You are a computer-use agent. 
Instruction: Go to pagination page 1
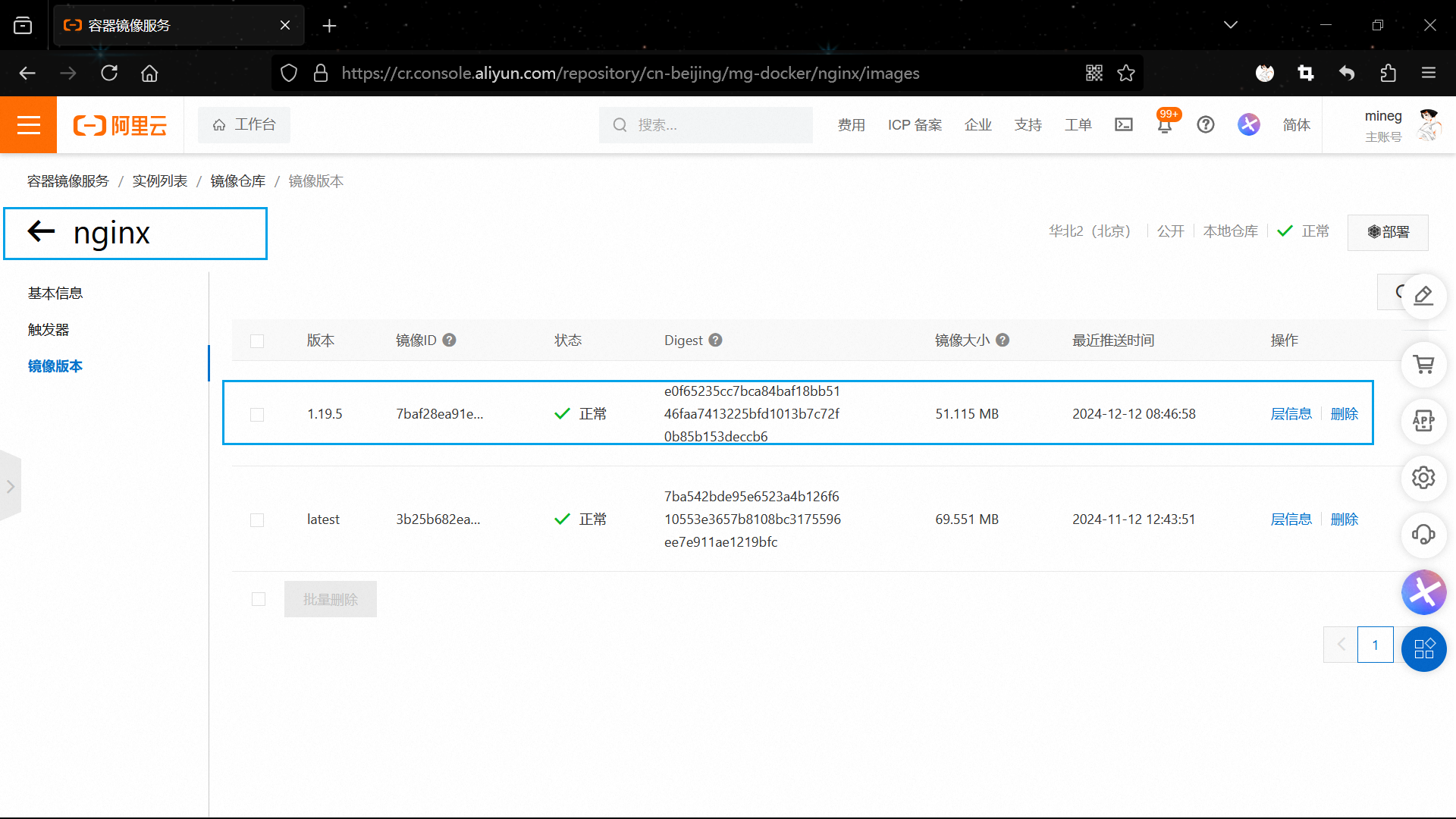pos(1375,645)
